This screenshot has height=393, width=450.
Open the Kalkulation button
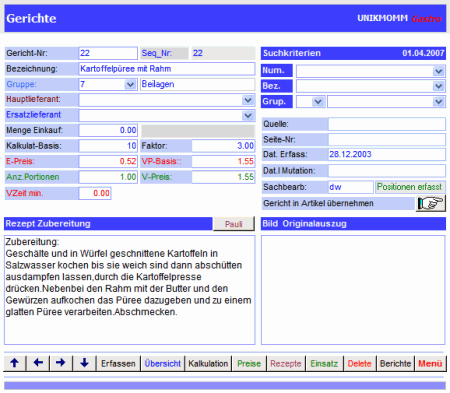pyautogui.click(x=208, y=363)
